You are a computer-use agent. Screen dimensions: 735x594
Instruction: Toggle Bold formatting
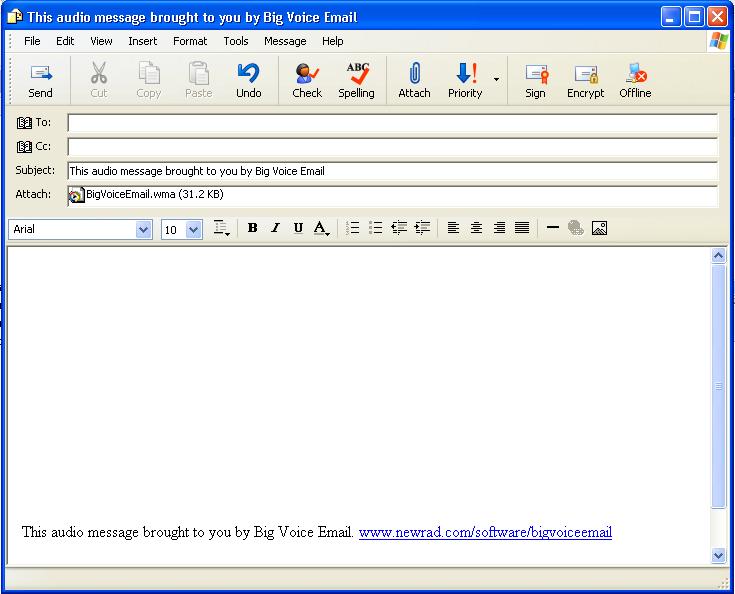pyautogui.click(x=252, y=228)
